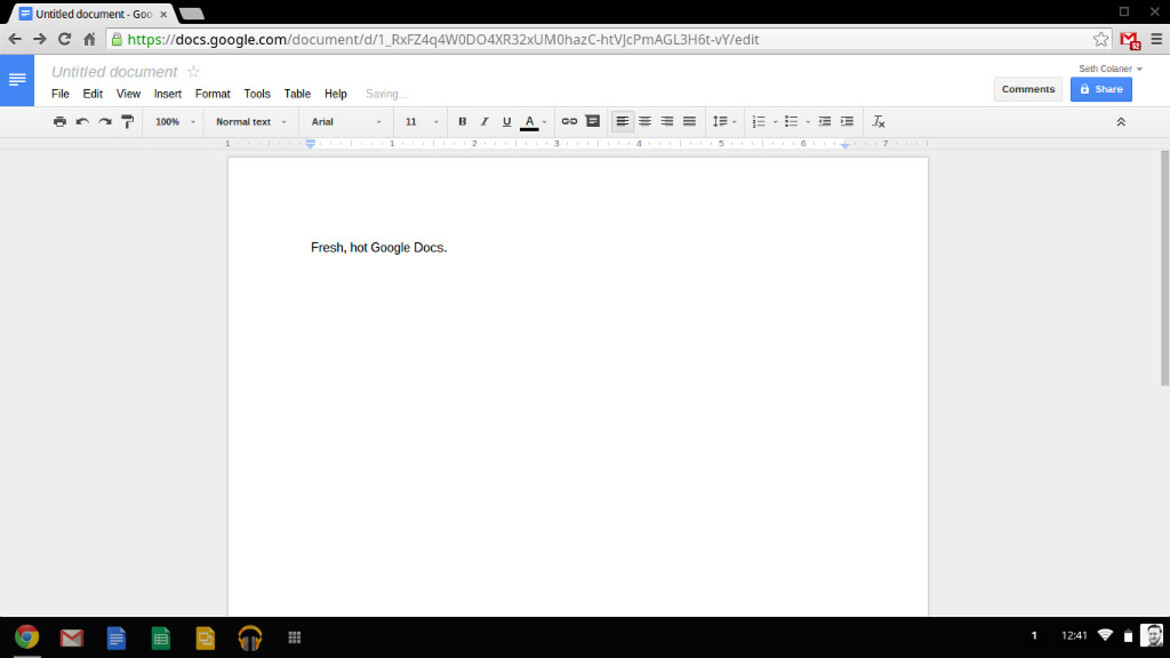This screenshot has height=658, width=1170.
Task: Apply a numbered list
Action: tap(759, 122)
